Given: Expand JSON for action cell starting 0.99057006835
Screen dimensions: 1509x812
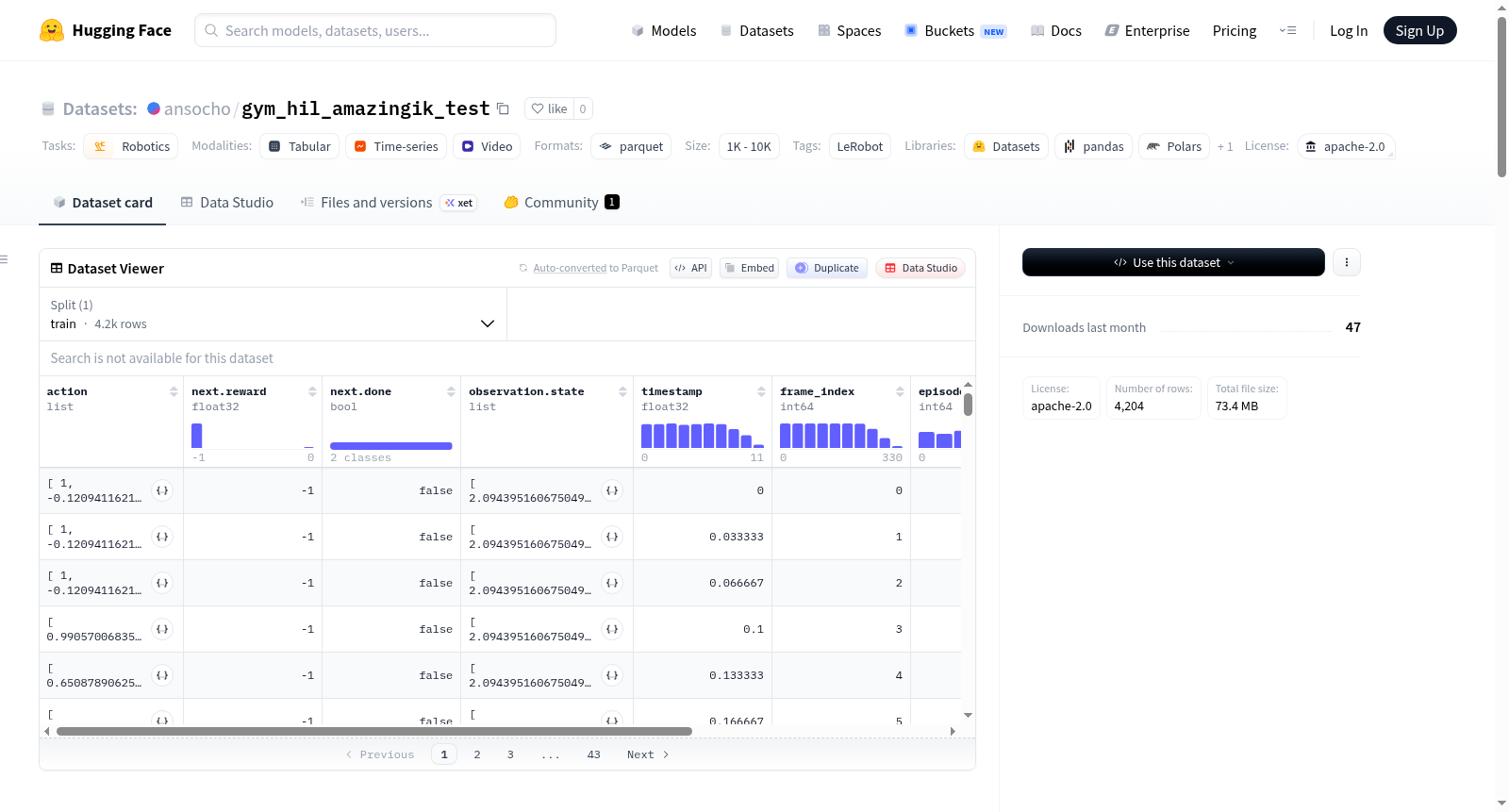Looking at the screenshot, I should (162, 629).
